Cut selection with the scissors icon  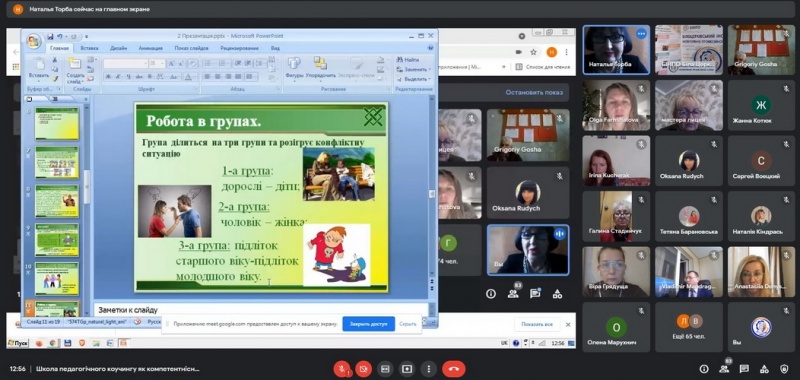[x=55, y=60]
